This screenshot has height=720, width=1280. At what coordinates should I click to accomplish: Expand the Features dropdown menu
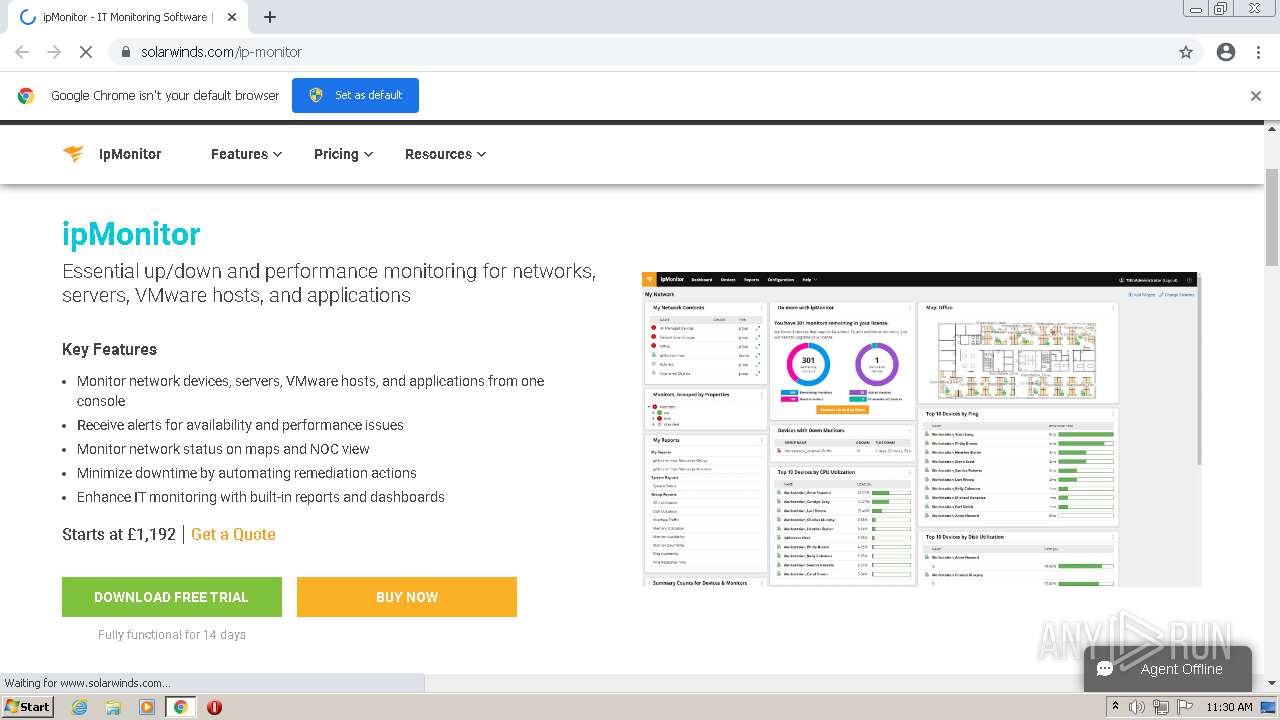pyautogui.click(x=246, y=154)
